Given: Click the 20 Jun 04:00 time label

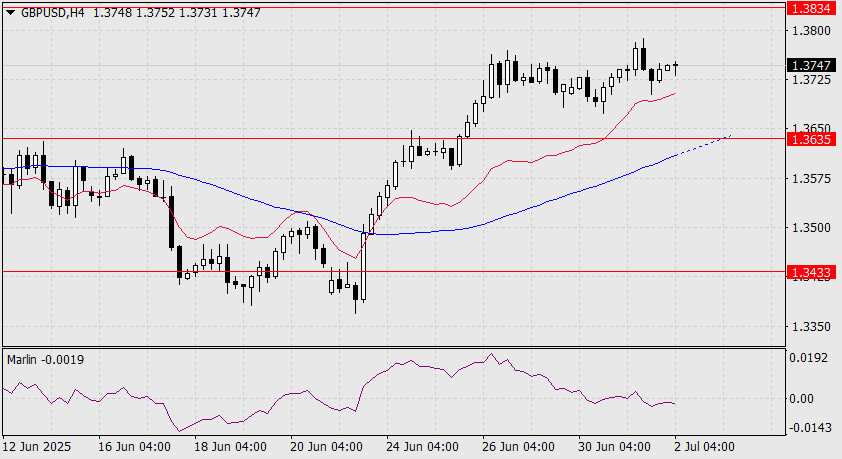Looking at the screenshot, I should point(326,447).
